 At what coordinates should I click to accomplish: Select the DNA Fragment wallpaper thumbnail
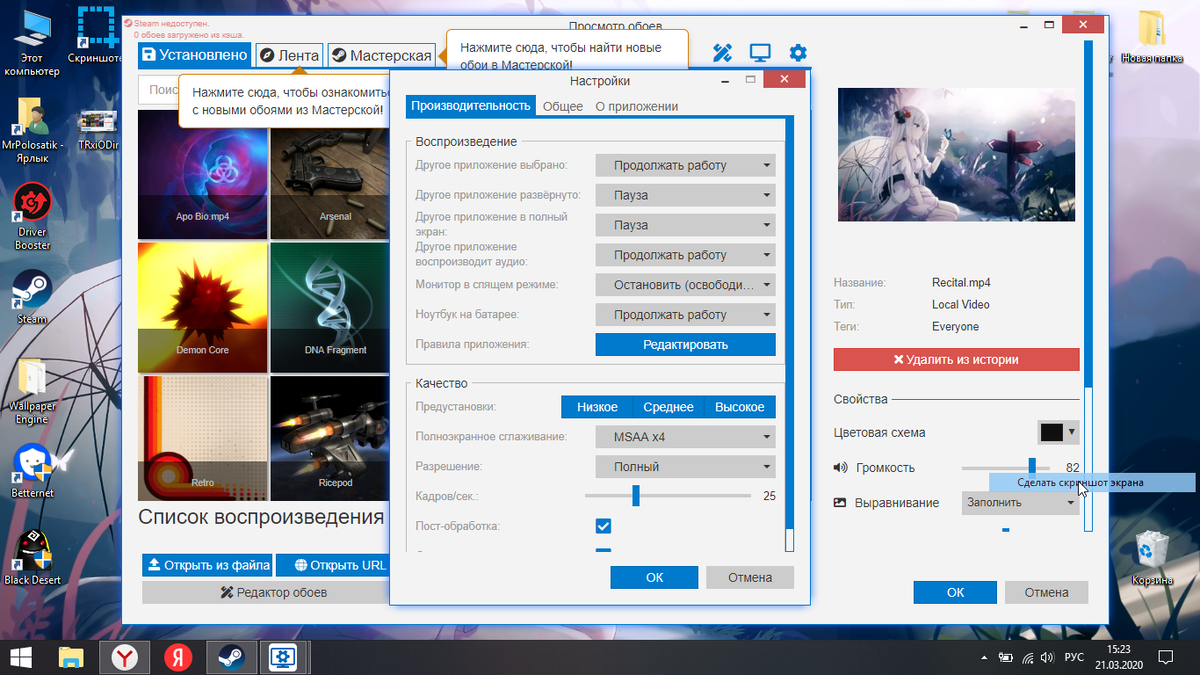pos(329,307)
